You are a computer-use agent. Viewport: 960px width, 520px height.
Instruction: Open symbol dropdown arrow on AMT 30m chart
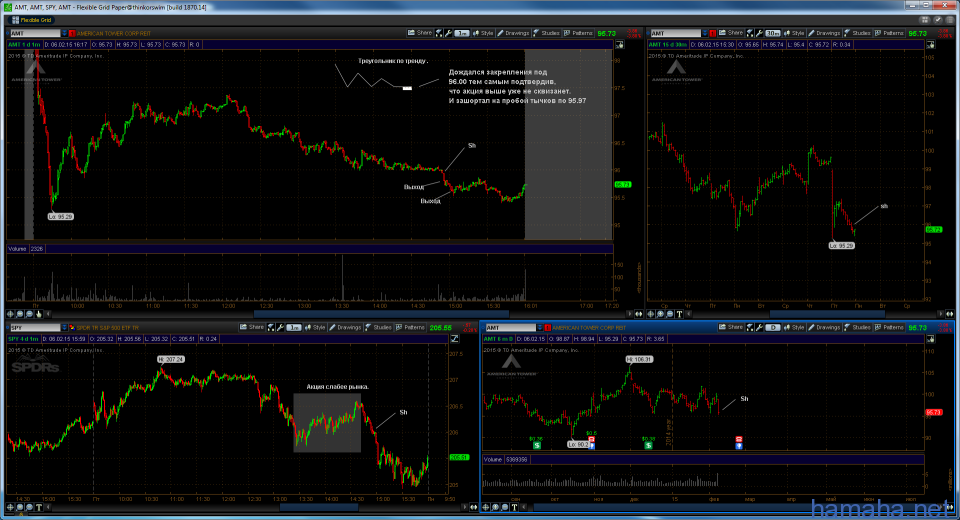(705, 33)
